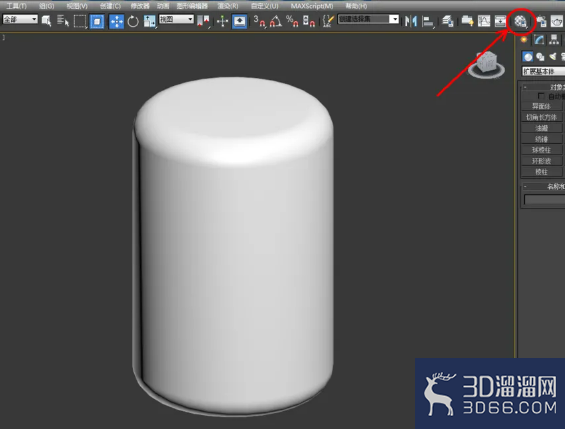565x429 pixels.
Task: Open the Layer Manager icon
Action: [448, 21]
